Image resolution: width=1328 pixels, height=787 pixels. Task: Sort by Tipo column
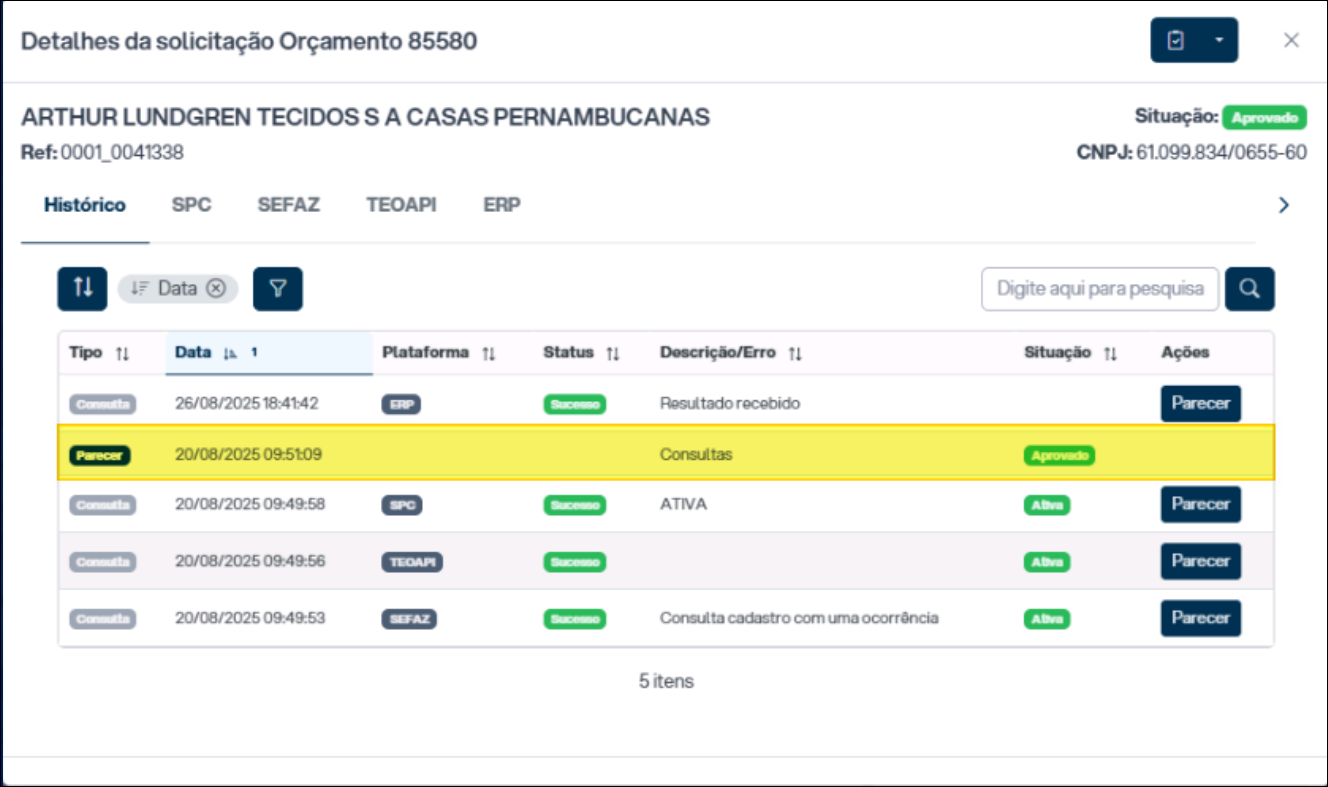100,353
